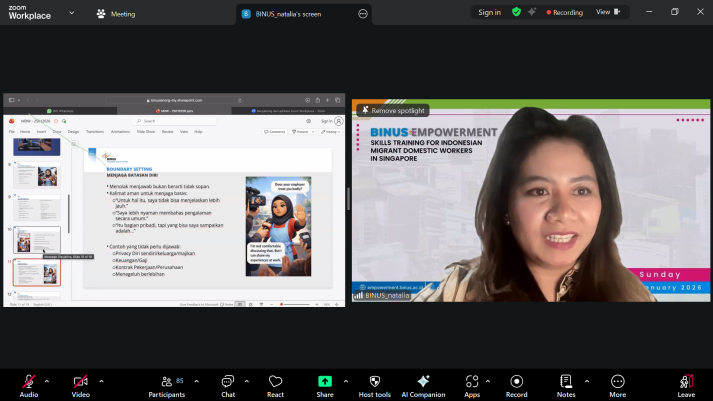Click the Sign in link
The width and height of the screenshot is (713, 401).
coord(489,12)
